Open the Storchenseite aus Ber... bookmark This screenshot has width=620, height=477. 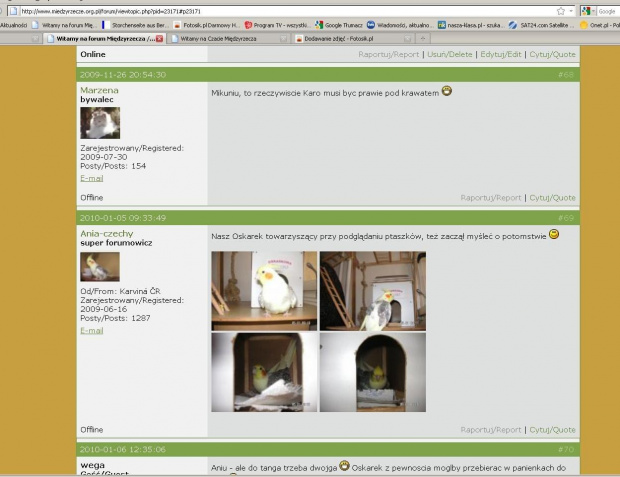(136, 25)
